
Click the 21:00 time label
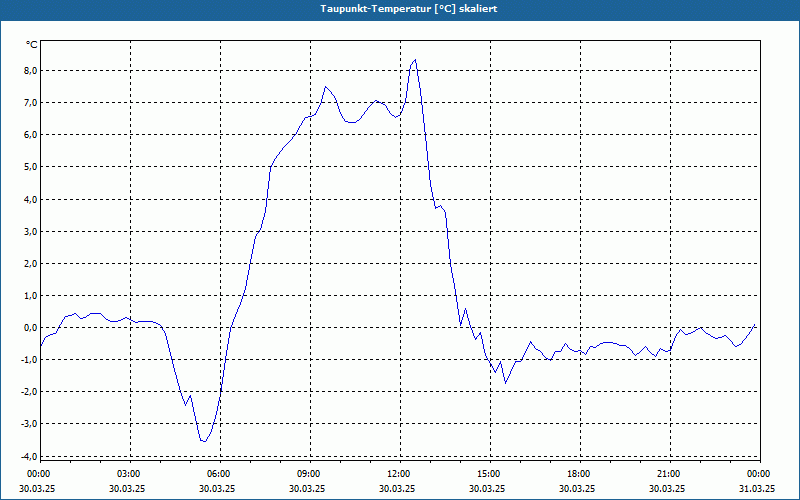668,474
